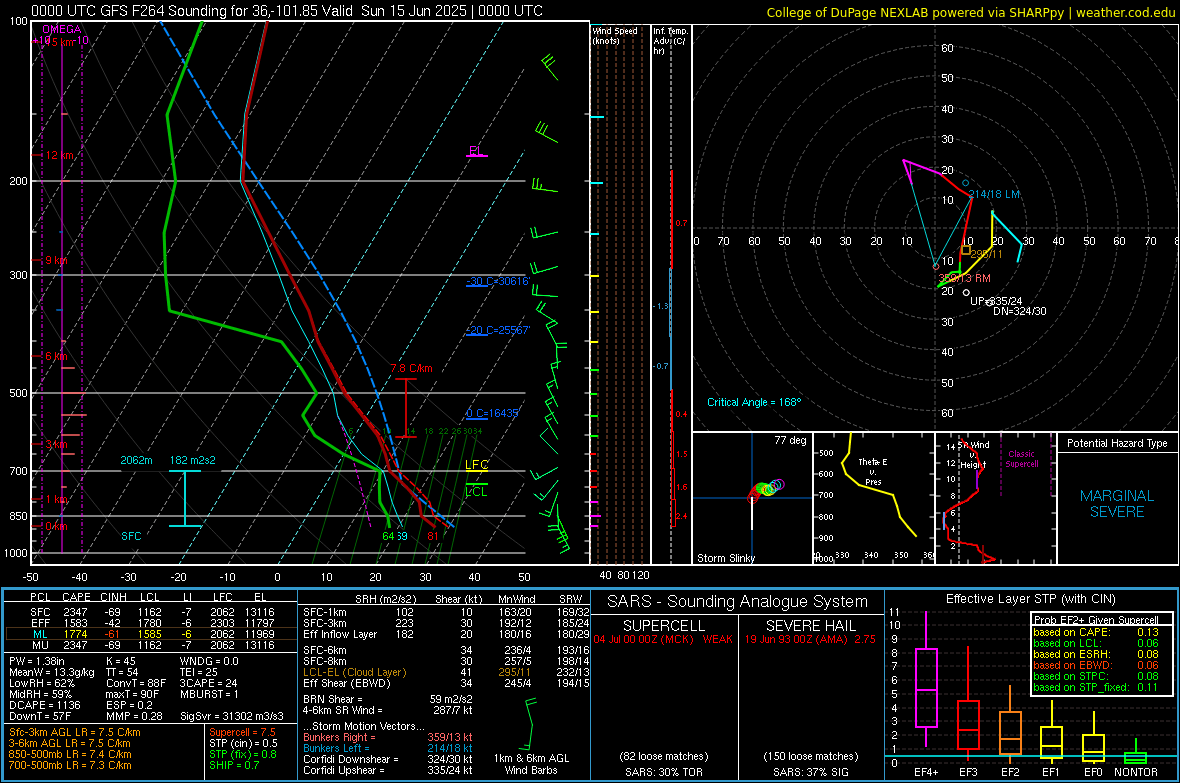Select the yellow 'LFC' marker
The width and height of the screenshot is (1180, 783).
476,465
